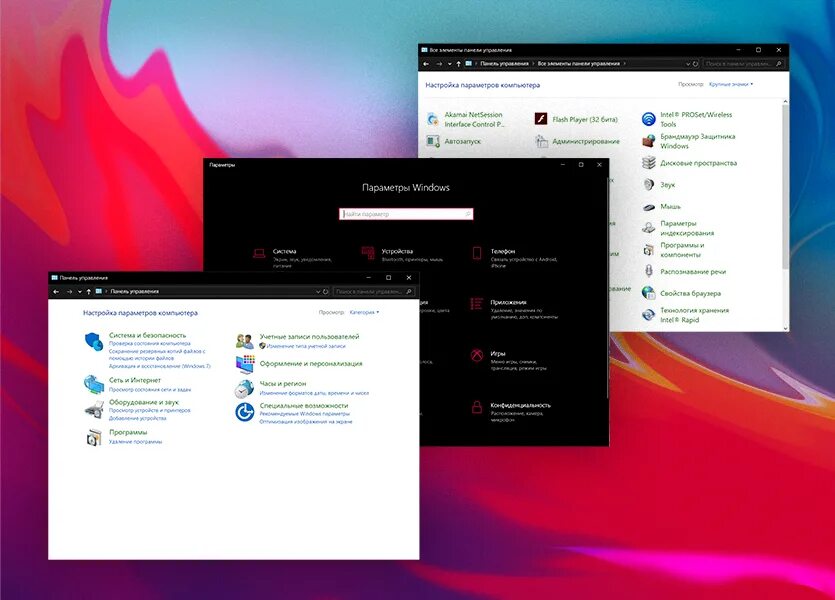Viewport: 835px width, 600px height.
Task: Click the Часы и регион icon
Action: point(244,389)
